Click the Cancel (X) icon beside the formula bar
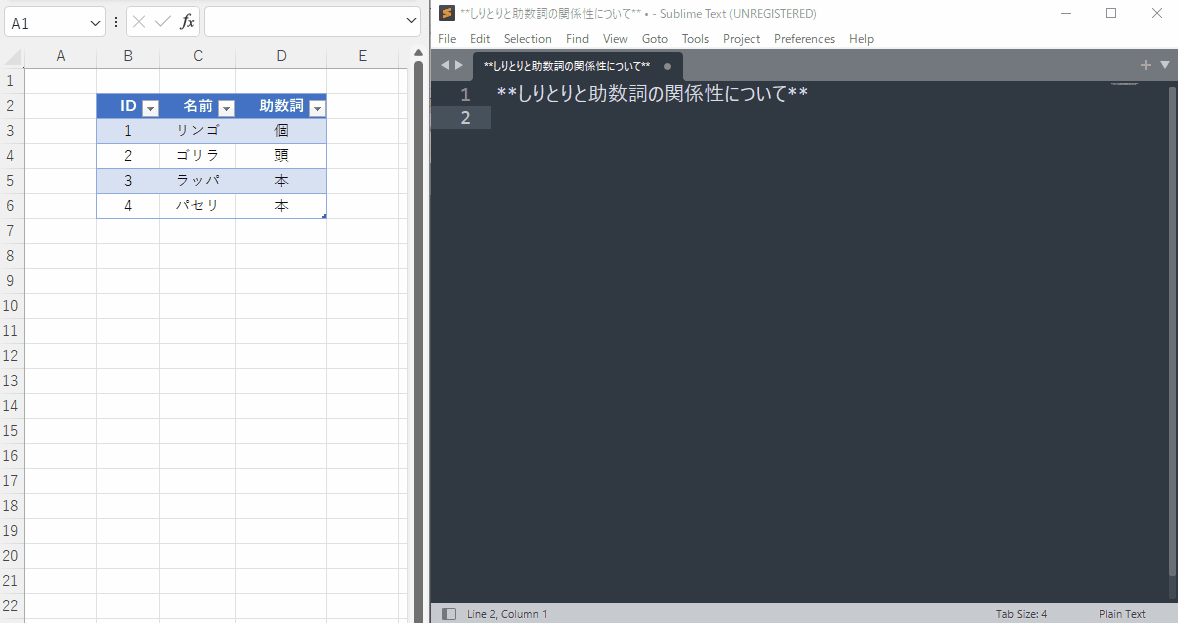This screenshot has width=1178, height=623. click(x=138, y=21)
